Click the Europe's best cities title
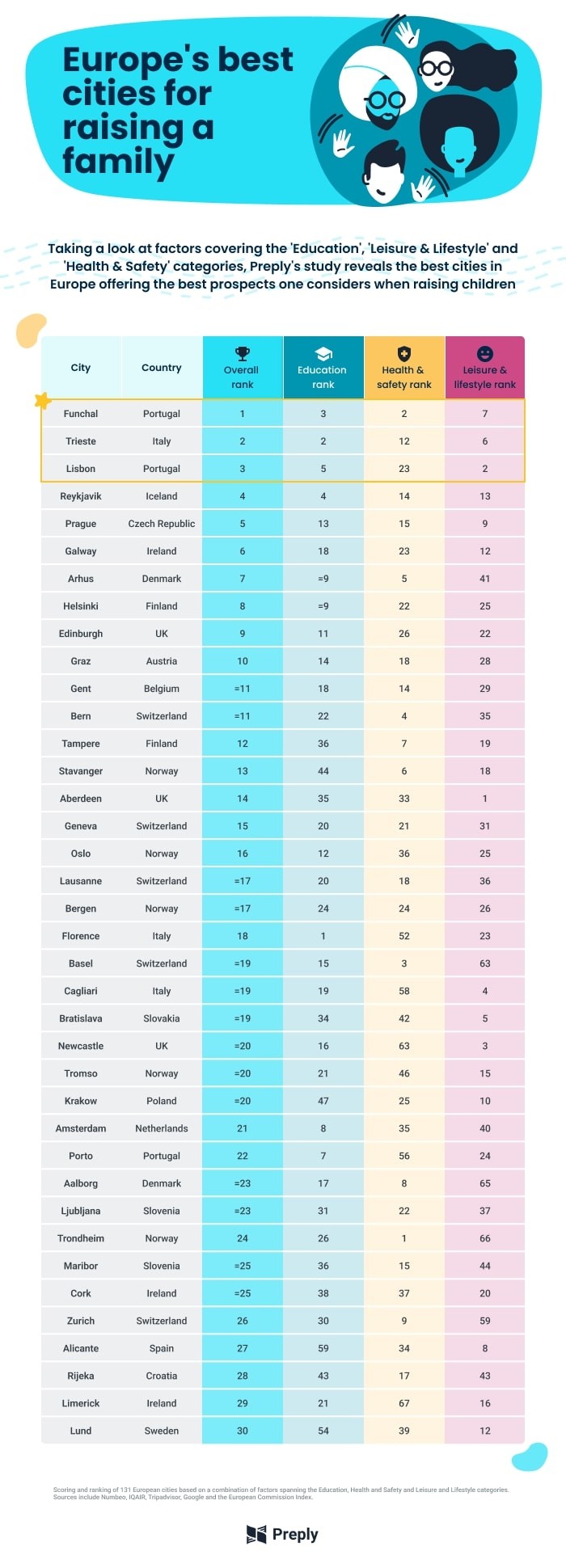 click(x=178, y=110)
